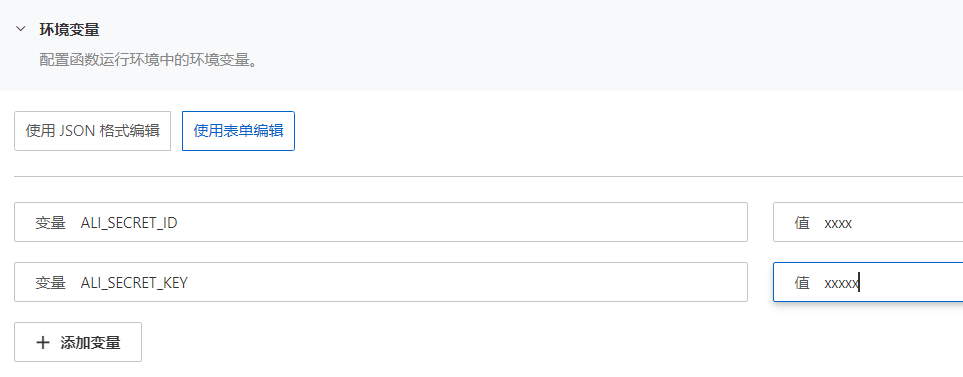Click the value field containing xxxx
Image resolution: width=963 pixels, height=377 pixels.
(868, 222)
